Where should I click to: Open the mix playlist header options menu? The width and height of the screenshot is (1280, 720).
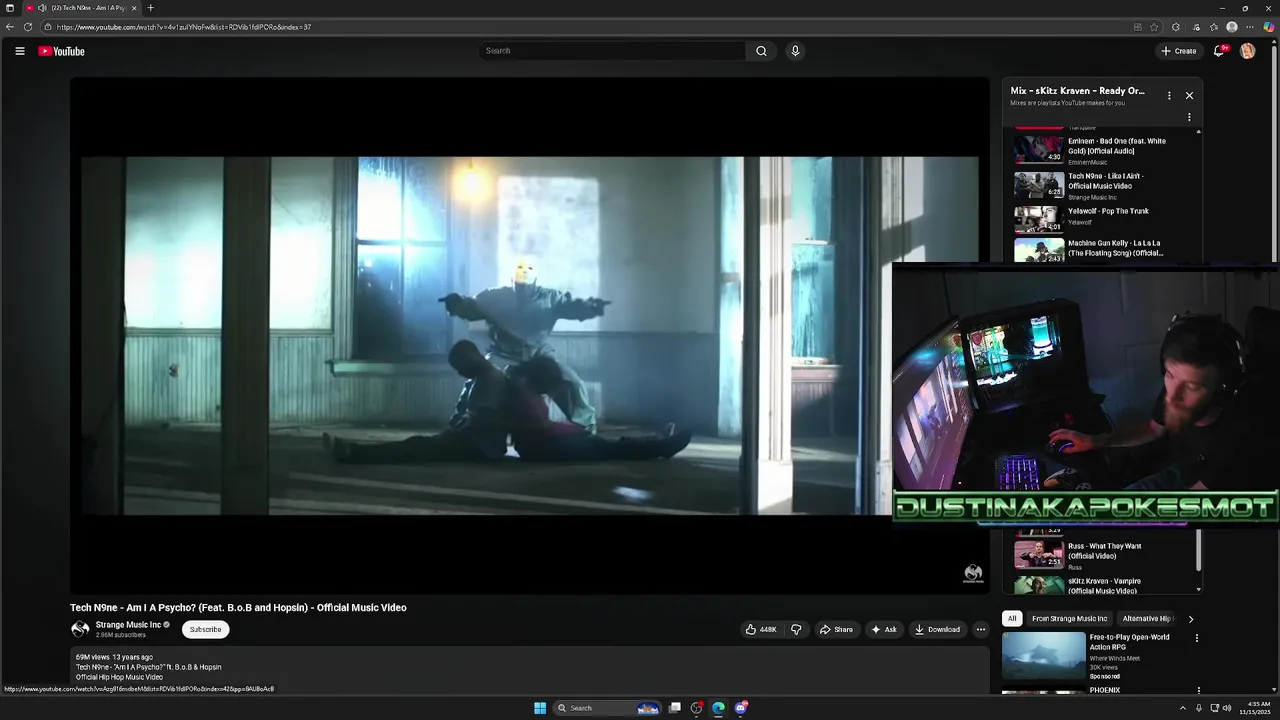coord(1169,96)
